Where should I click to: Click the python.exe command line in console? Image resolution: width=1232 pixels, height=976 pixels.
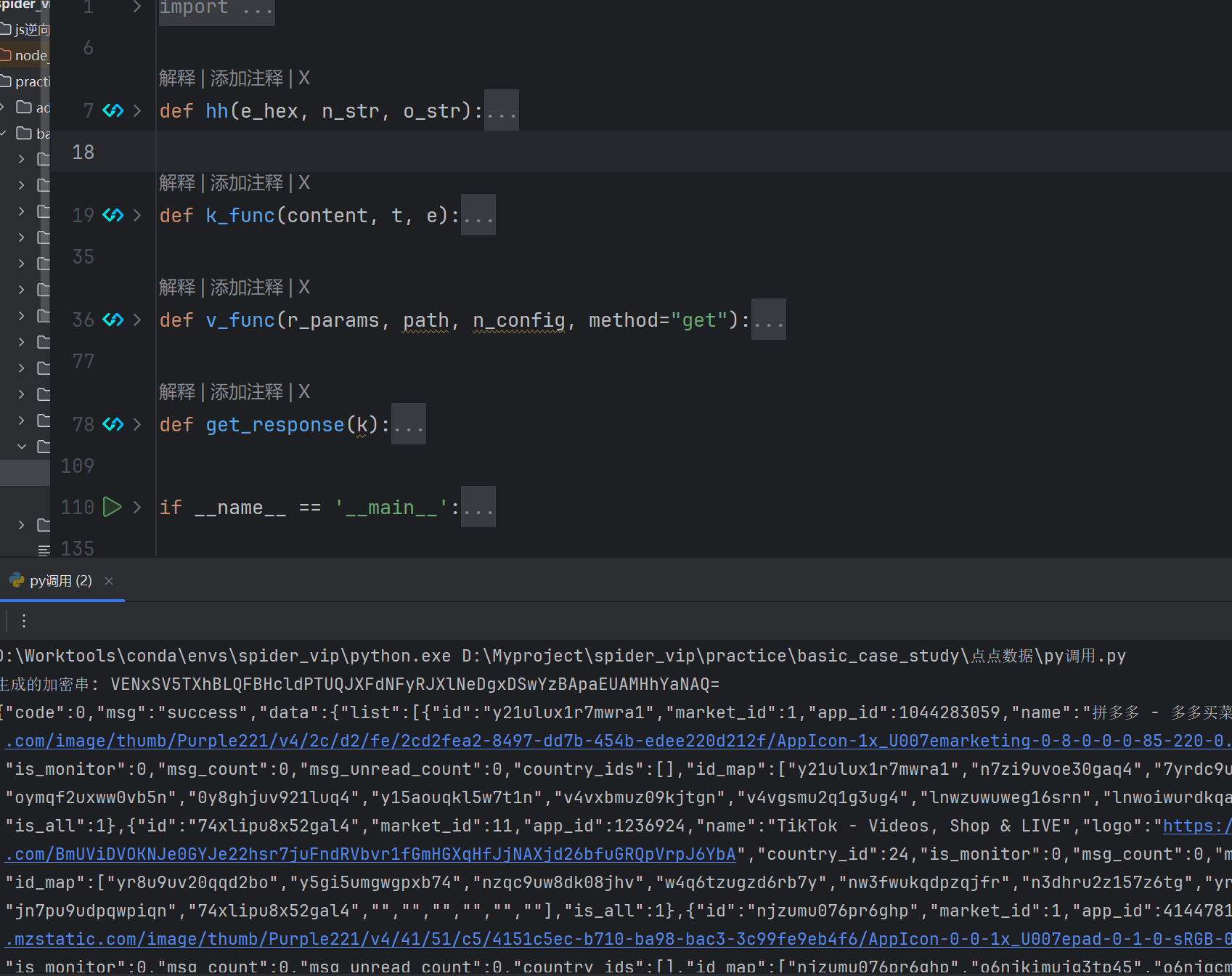(563, 656)
